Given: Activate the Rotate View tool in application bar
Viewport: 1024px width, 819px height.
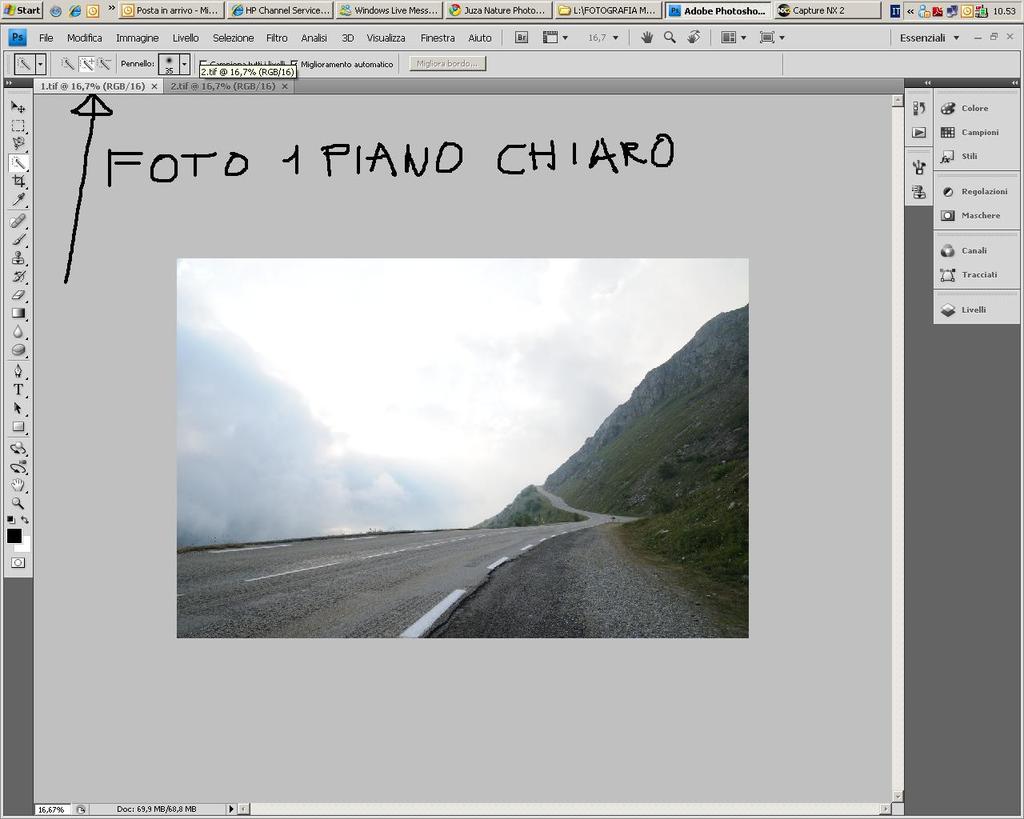Looking at the screenshot, I should 693,37.
